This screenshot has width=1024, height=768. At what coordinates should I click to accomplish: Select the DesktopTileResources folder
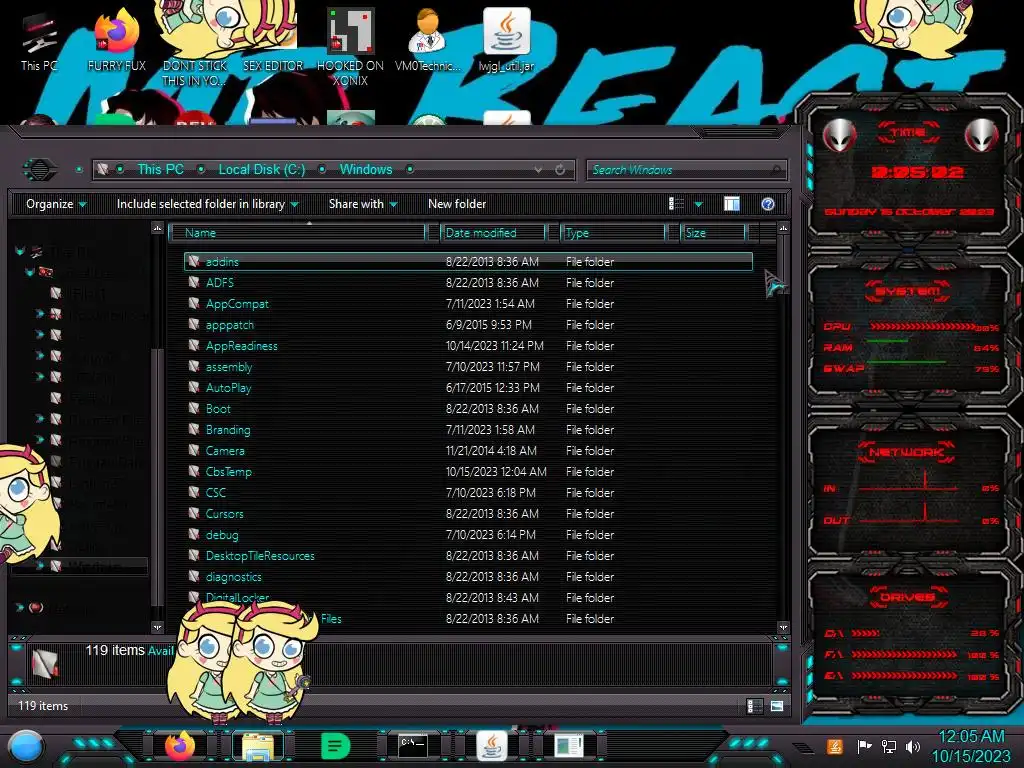tap(468, 556)
